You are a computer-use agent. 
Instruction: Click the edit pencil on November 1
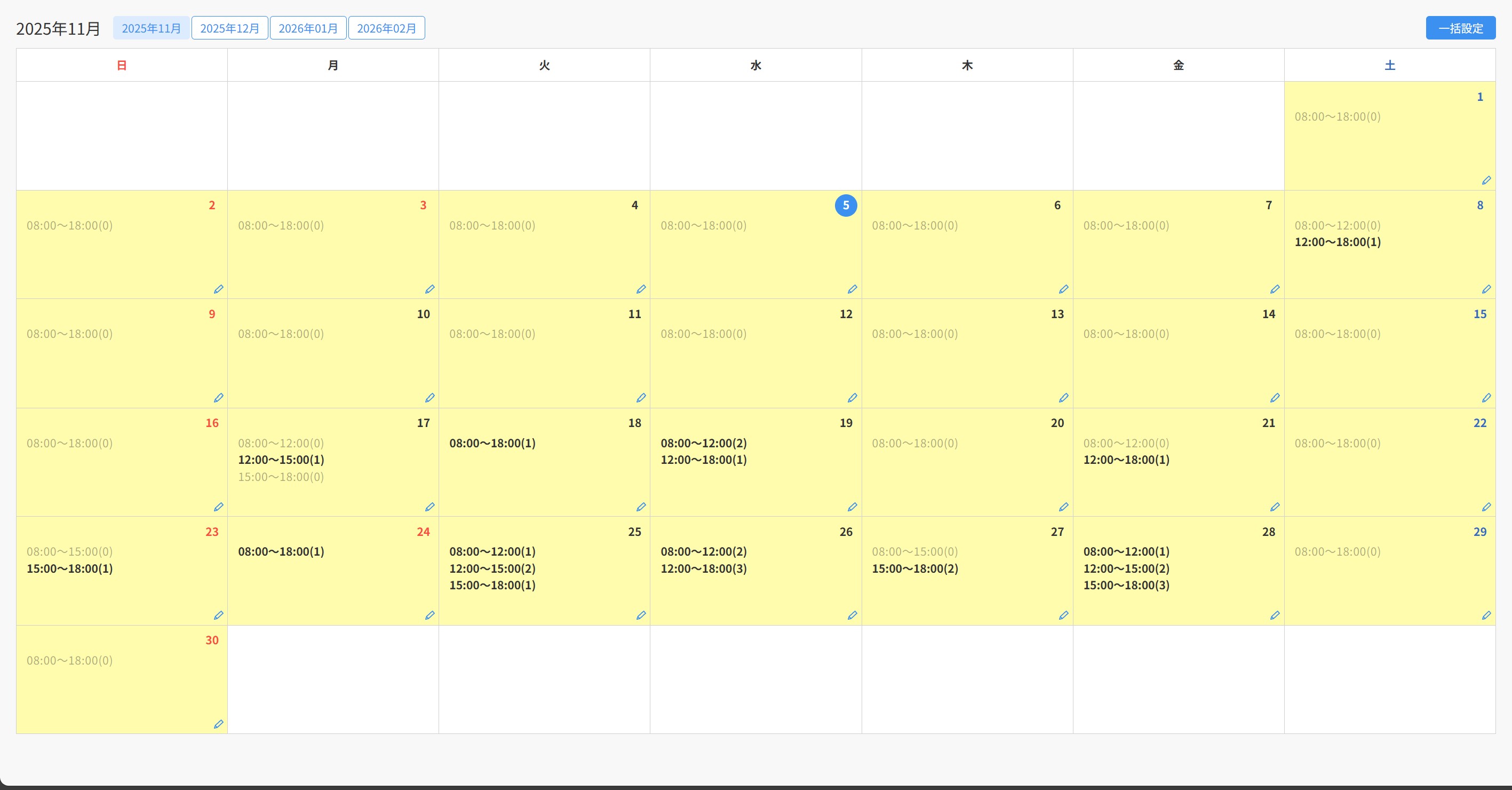click(1486, 180)
